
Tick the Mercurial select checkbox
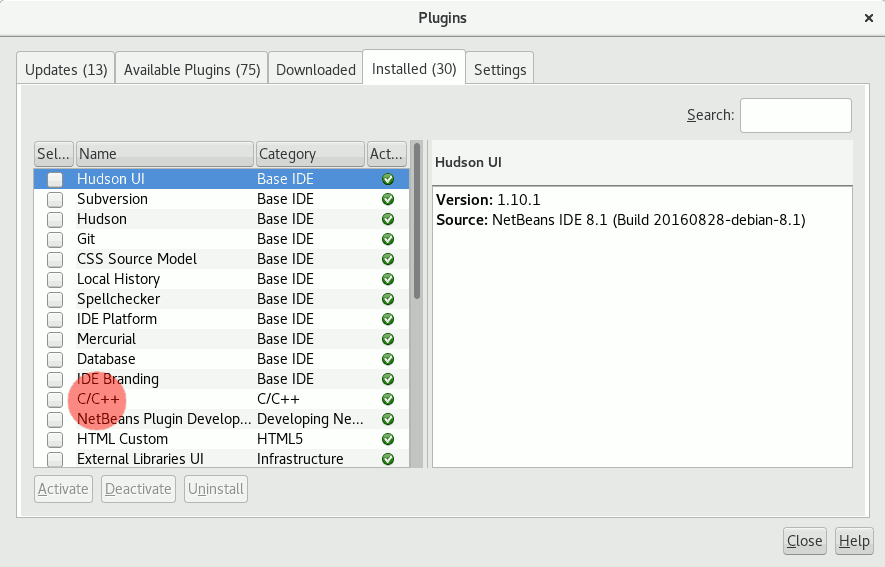pyautogui.click(x=55, y=340)
